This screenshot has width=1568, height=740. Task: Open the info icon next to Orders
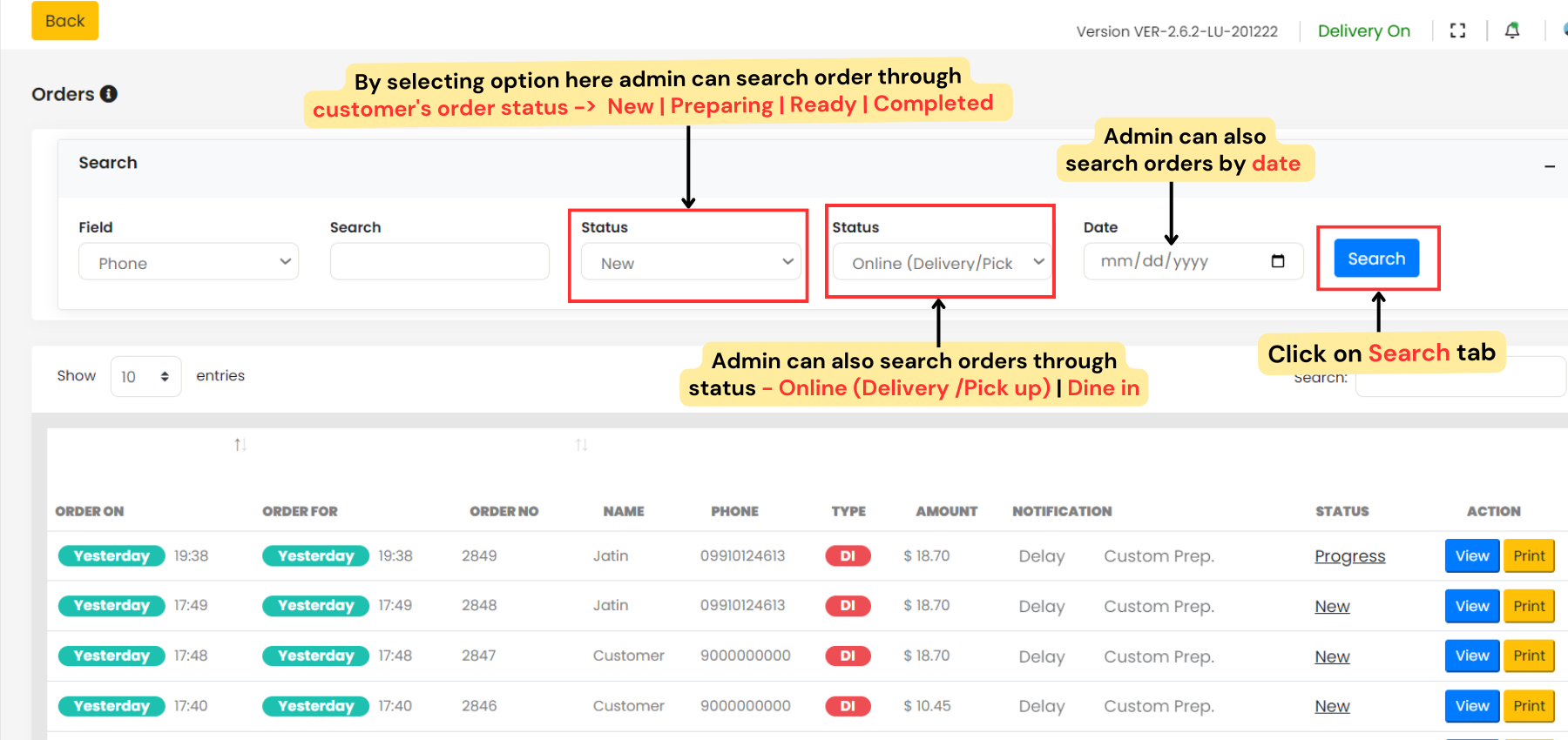coord(109,94)
